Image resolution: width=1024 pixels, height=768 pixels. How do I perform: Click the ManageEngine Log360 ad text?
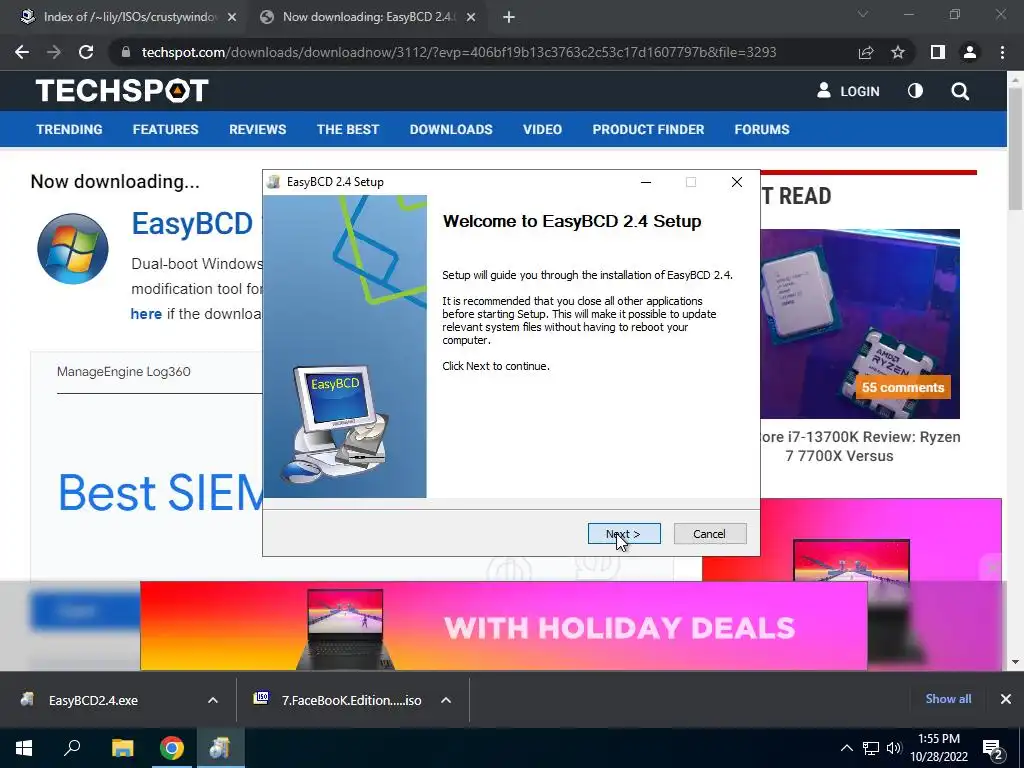(123, 372)
